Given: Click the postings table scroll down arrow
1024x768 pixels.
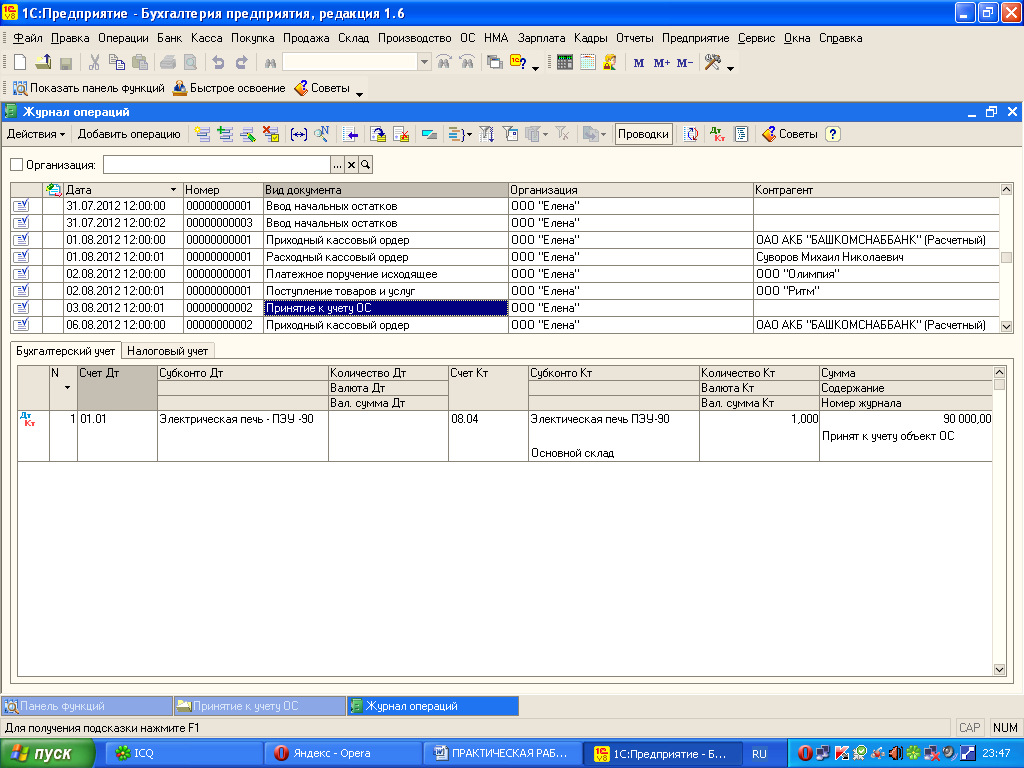Looking at the screenshot, I should tap(999, 669).
